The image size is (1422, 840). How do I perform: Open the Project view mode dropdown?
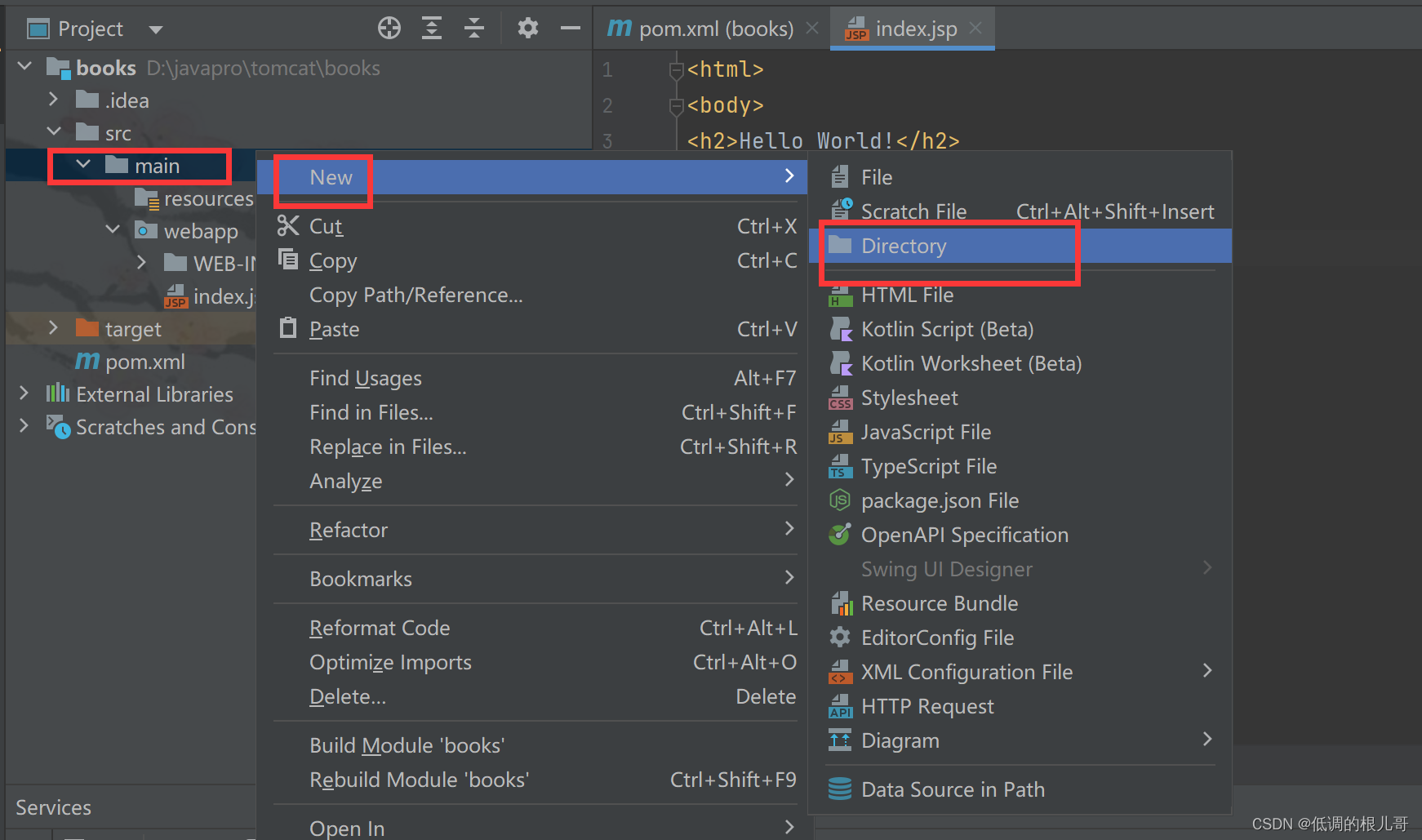(155, 29)
